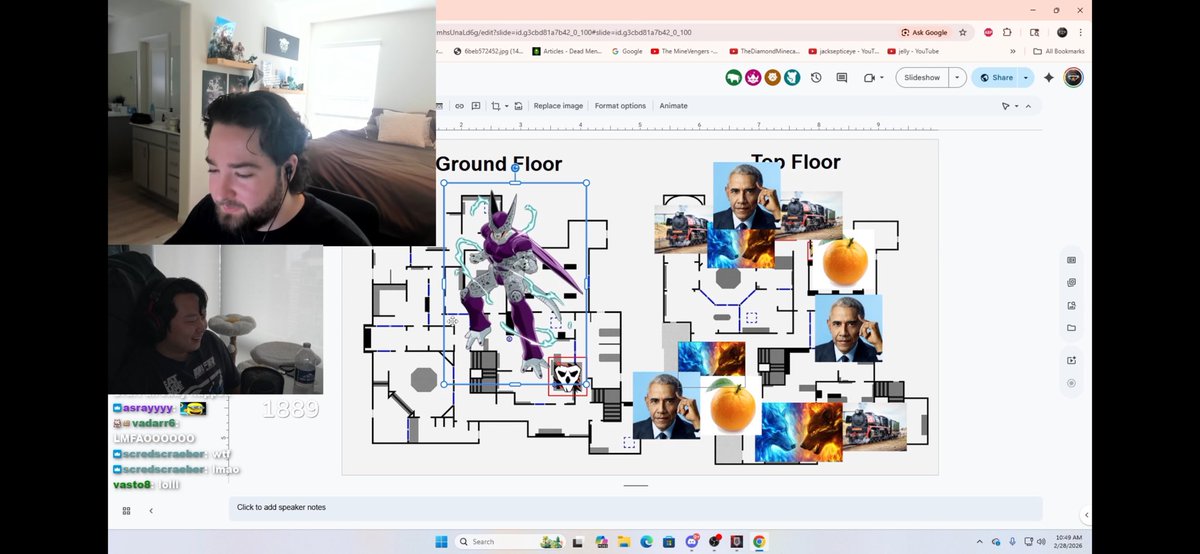
Task: Open Windows Start menu
Action: 441,541
